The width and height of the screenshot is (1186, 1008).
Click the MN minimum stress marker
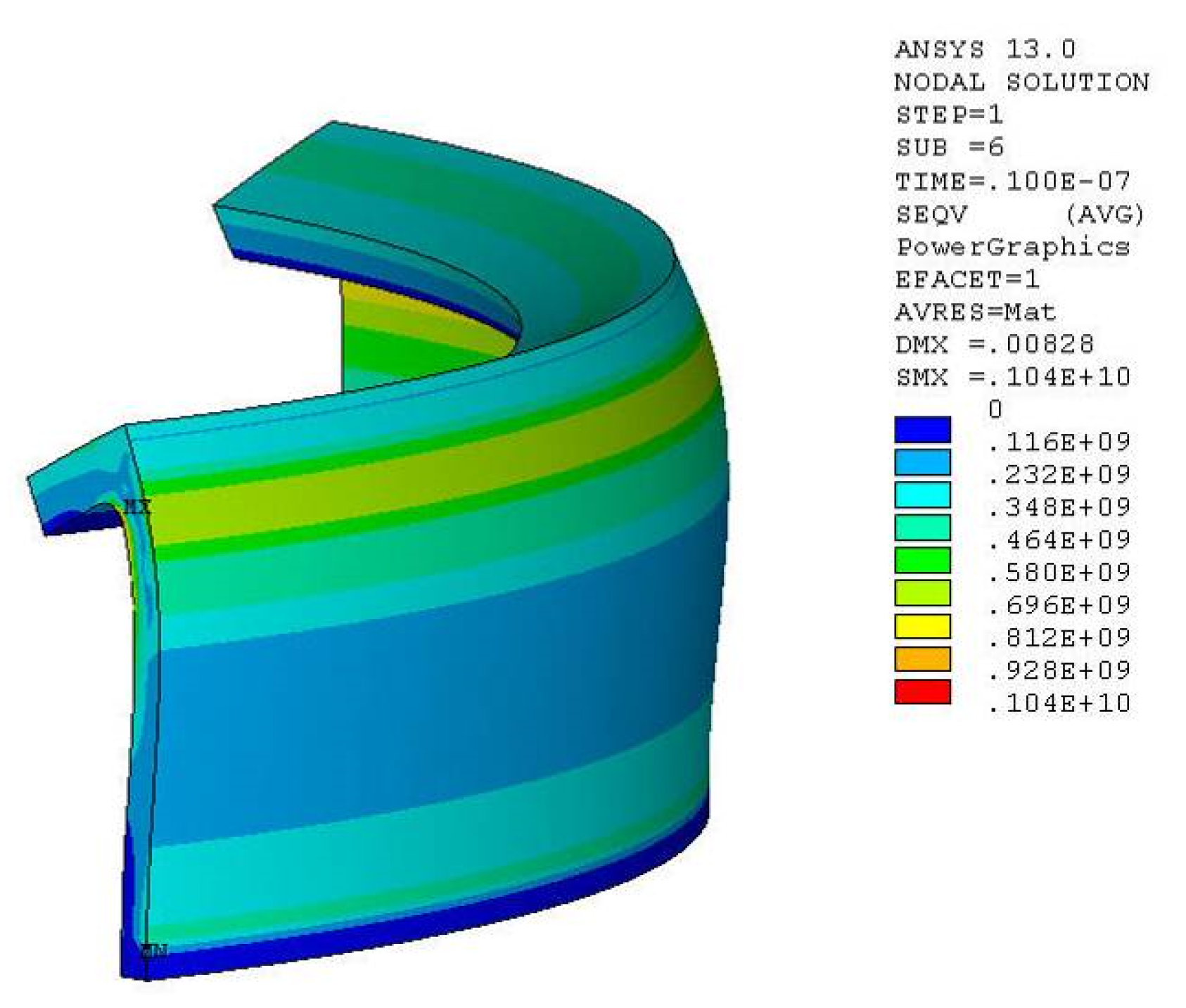click(x=154, y=952)
